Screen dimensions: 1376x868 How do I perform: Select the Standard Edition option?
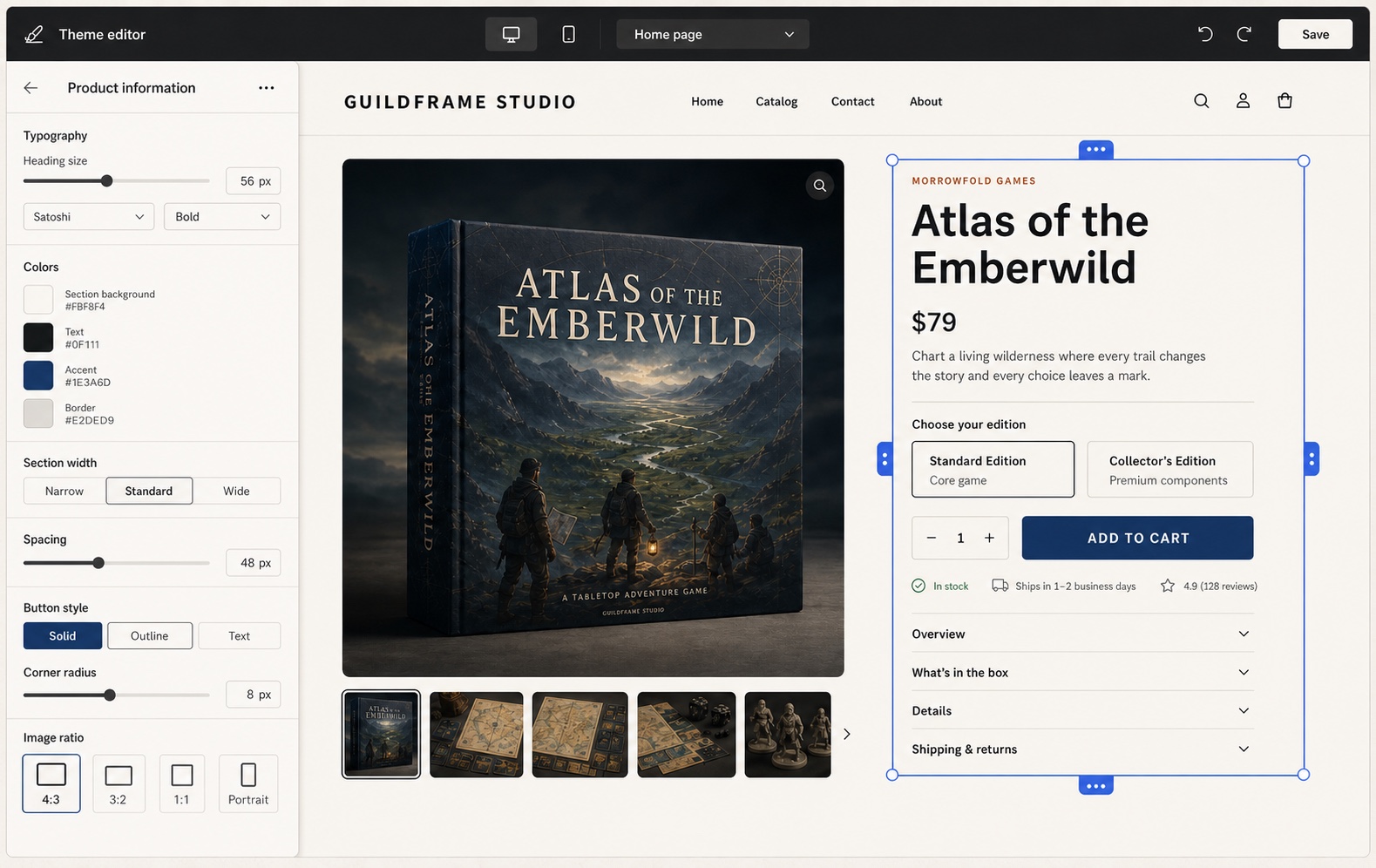[993, 469]
